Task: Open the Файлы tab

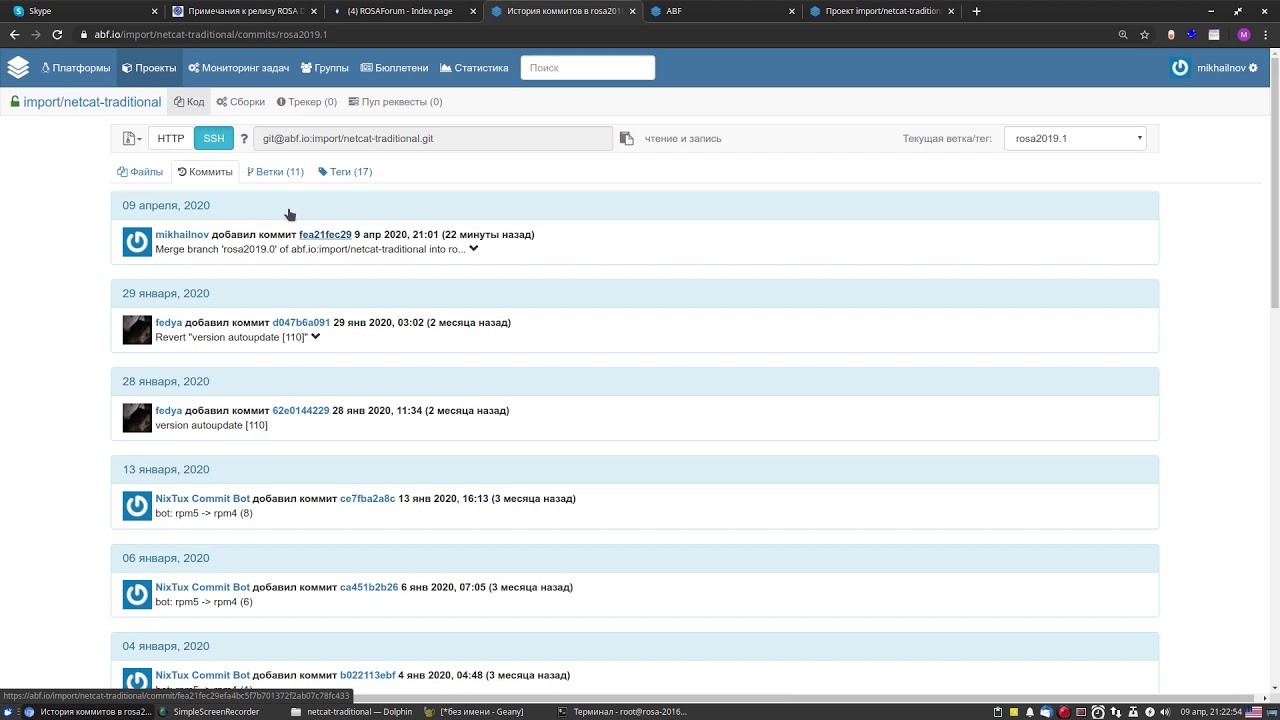Action: click(x=140, y=172)
